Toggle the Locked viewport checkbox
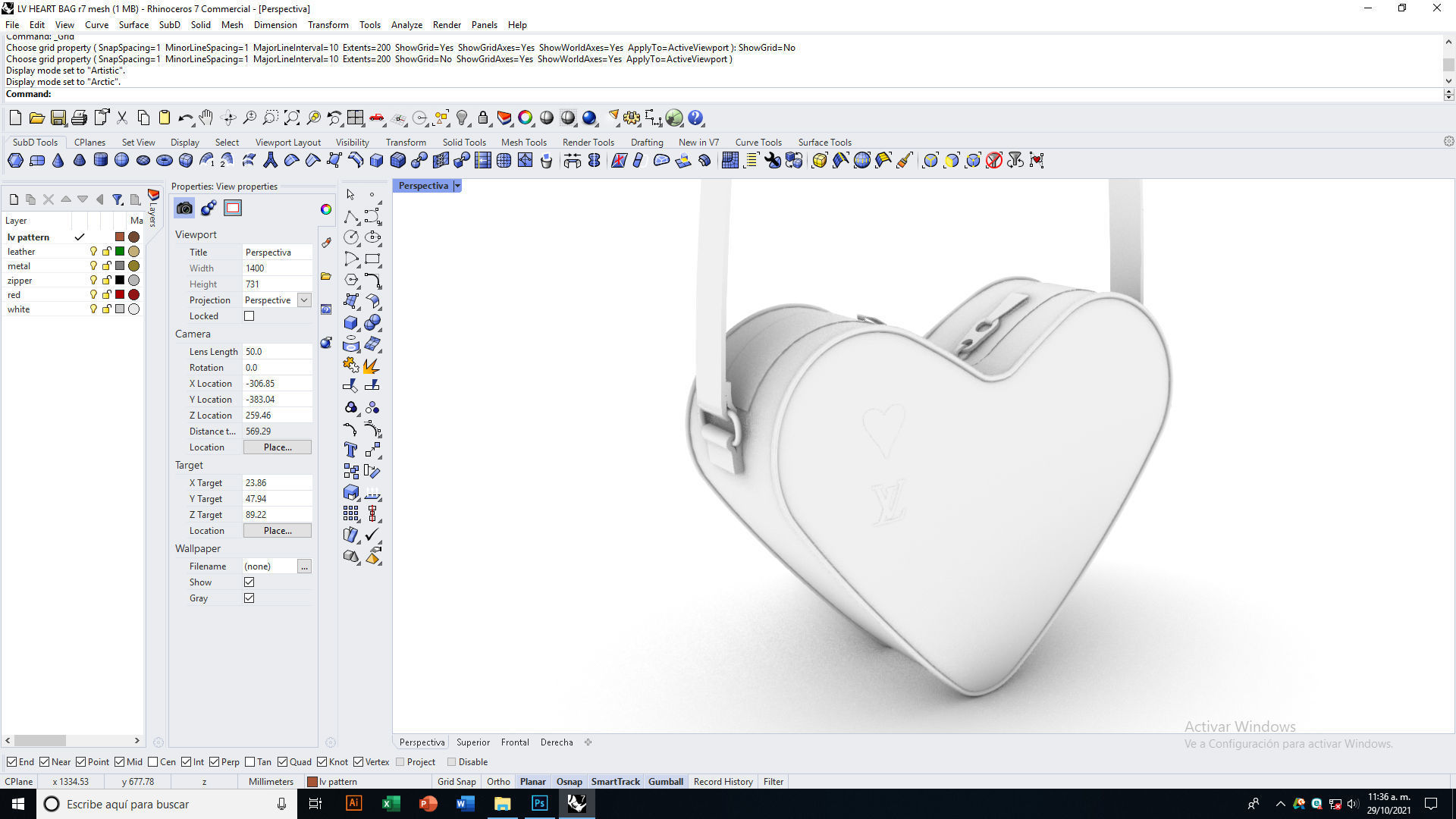1456x819 pixels. pos(249,316)
